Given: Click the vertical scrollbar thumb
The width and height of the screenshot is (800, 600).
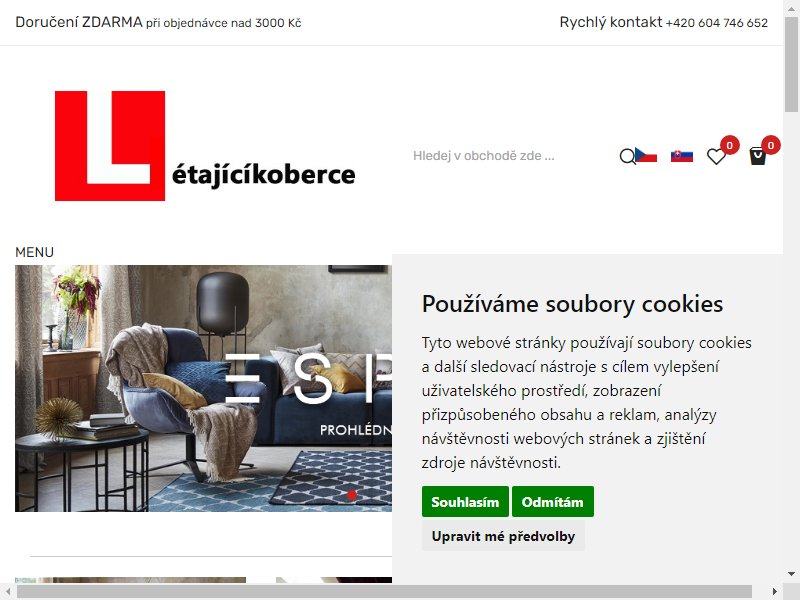Looking at the screenshot, I should click(x=791, y=64).
